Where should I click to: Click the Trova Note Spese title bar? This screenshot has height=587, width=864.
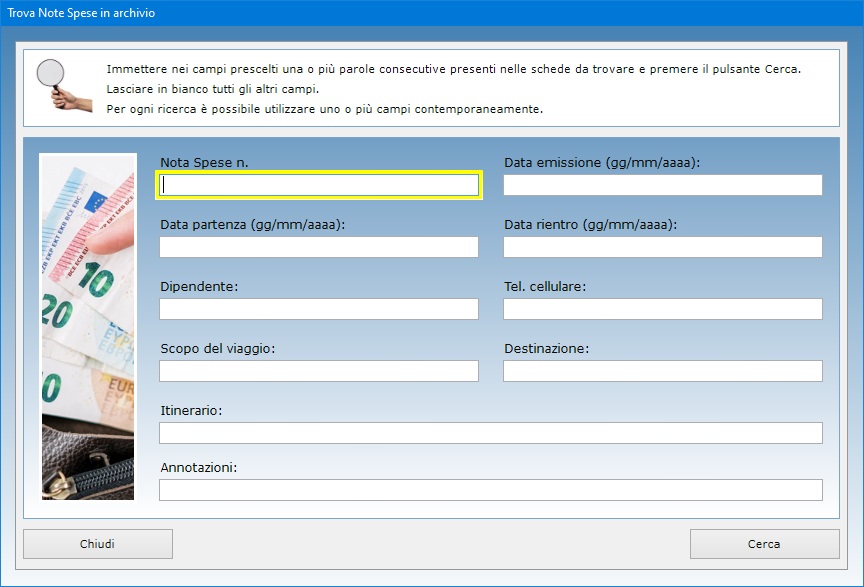(432, 13)
